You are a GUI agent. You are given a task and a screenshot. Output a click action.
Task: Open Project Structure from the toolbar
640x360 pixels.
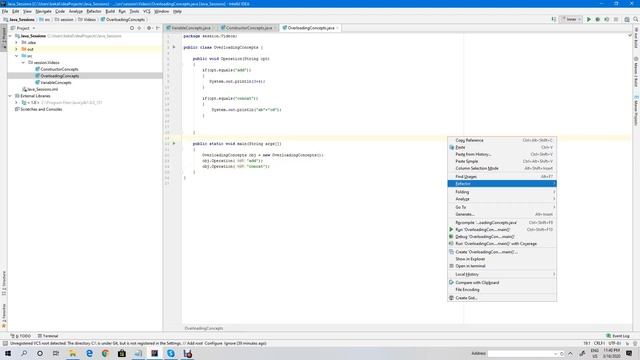pyautogui.click(x=627, y=19)
